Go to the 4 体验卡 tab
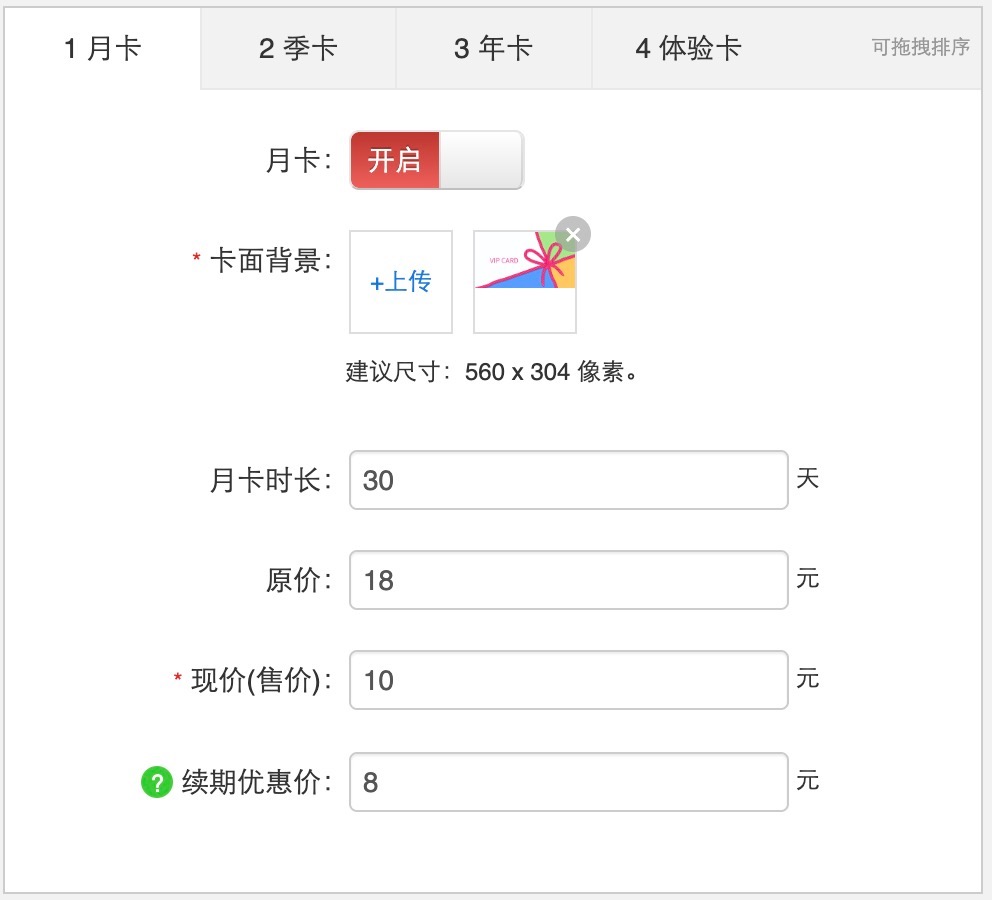 click(689, 48)
